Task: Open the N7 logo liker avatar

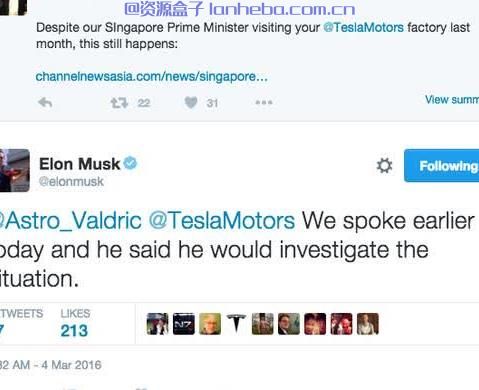Action: [x=184, y=324]
